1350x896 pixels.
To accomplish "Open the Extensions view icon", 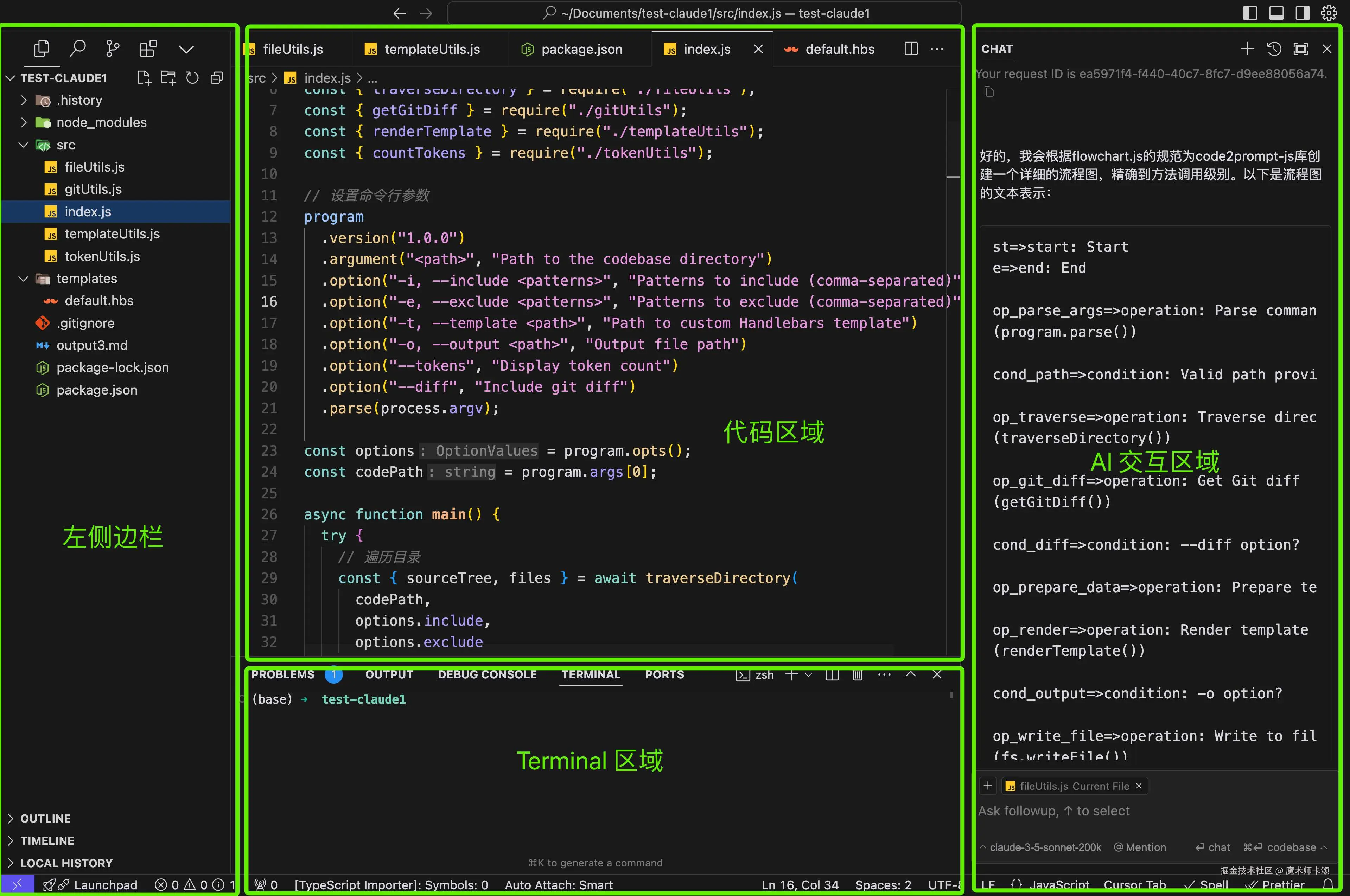I will (x=148, y=49).
